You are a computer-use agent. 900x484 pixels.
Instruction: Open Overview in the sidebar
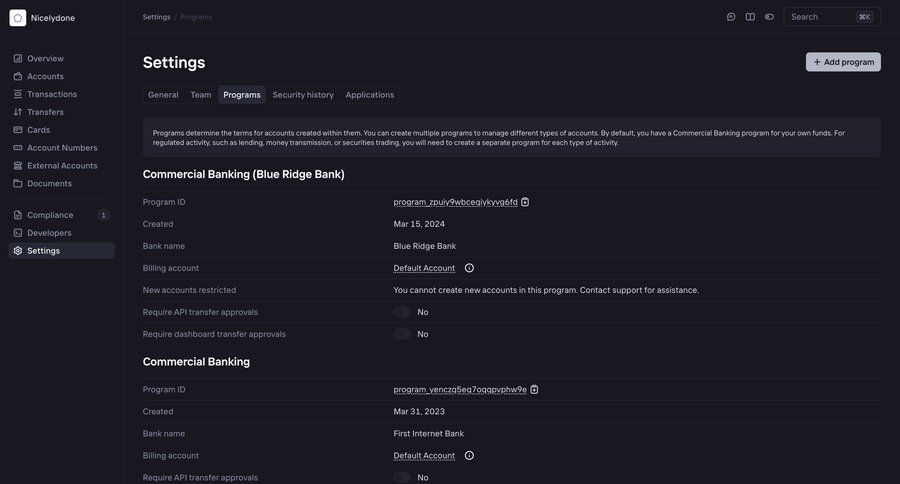tap(61, 59)
